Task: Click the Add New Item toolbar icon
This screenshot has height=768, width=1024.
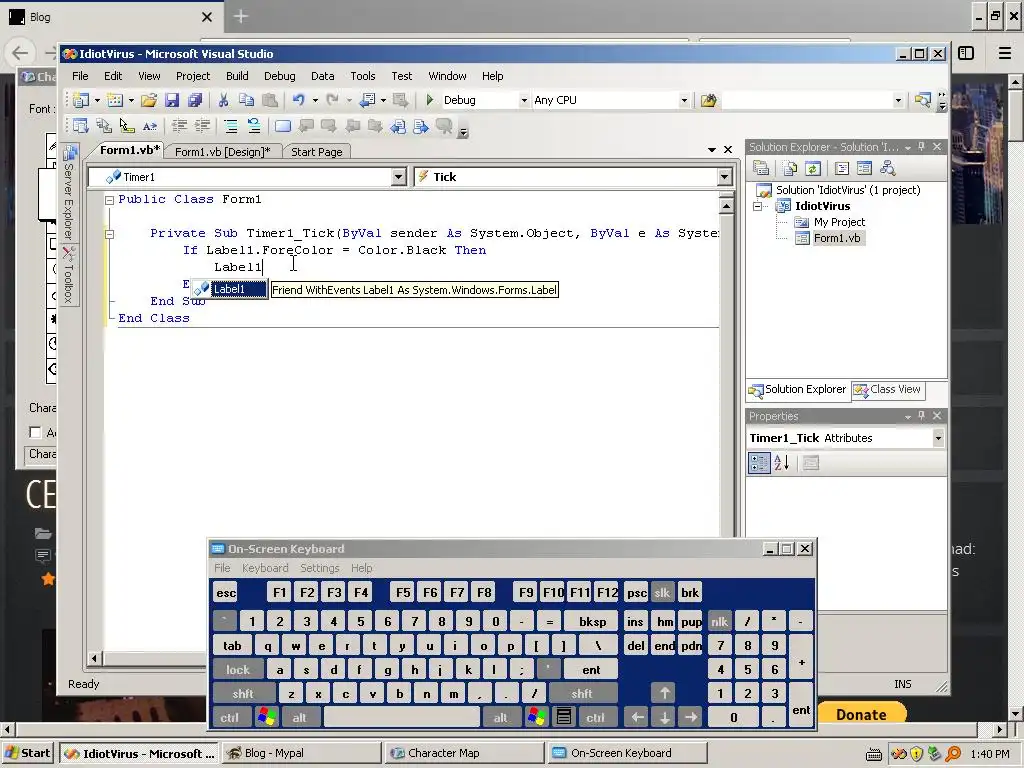Action: [115, 100]
